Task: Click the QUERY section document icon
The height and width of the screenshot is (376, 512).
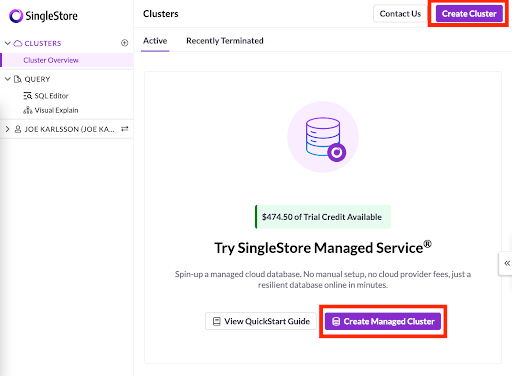Action: [17, 79]
